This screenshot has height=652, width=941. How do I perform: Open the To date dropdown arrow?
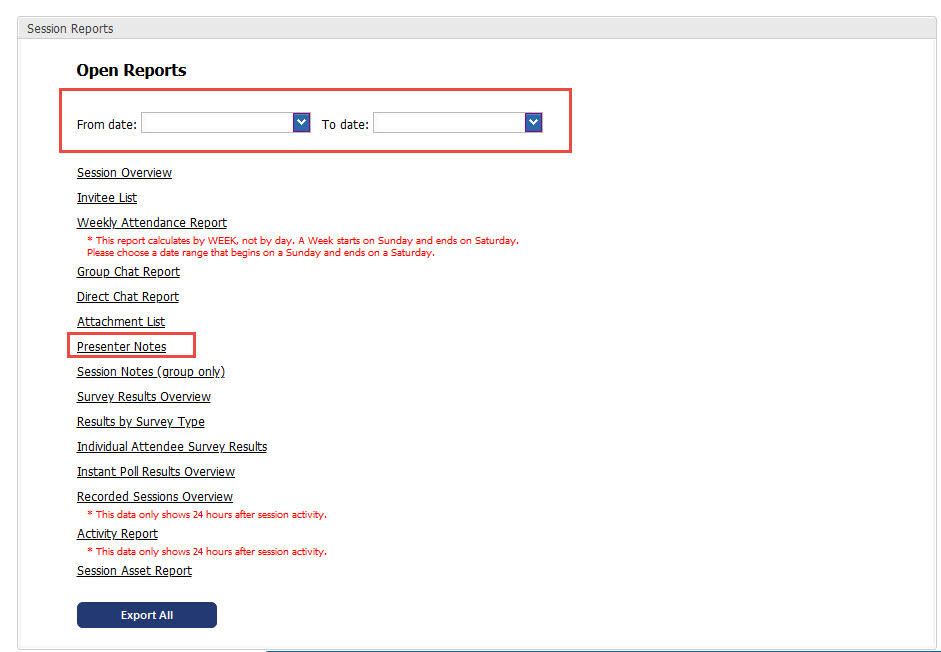click(533, 122)
